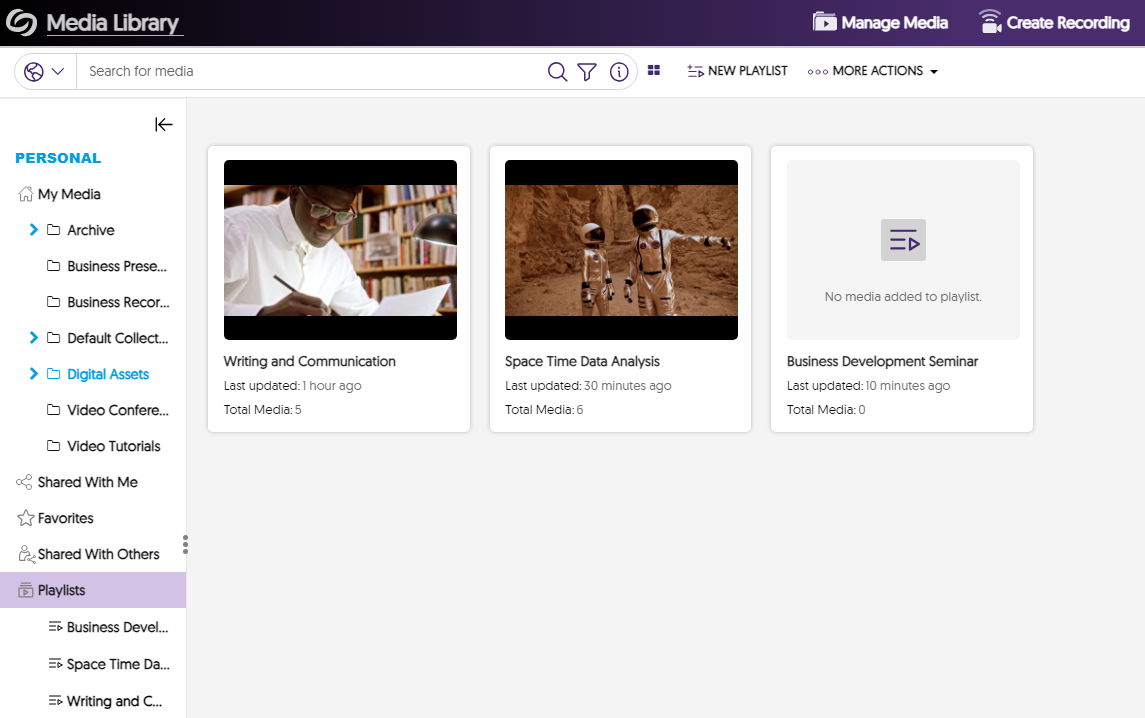Click the Writing and Communication playlist thumbnail
Image resolution: width=1145 pixels, height=718 pixels.
point(340,249)
